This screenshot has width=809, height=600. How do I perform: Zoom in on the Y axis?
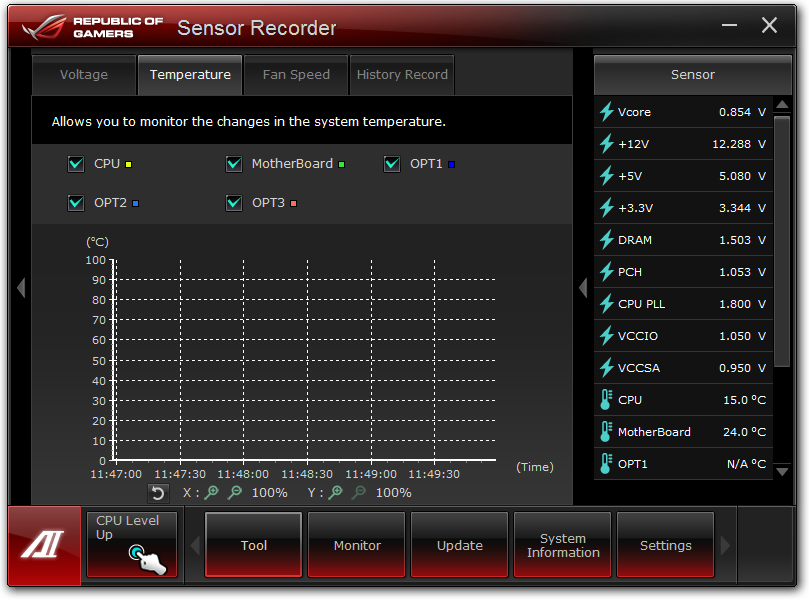pyautogui.click(x=336, y=493)
